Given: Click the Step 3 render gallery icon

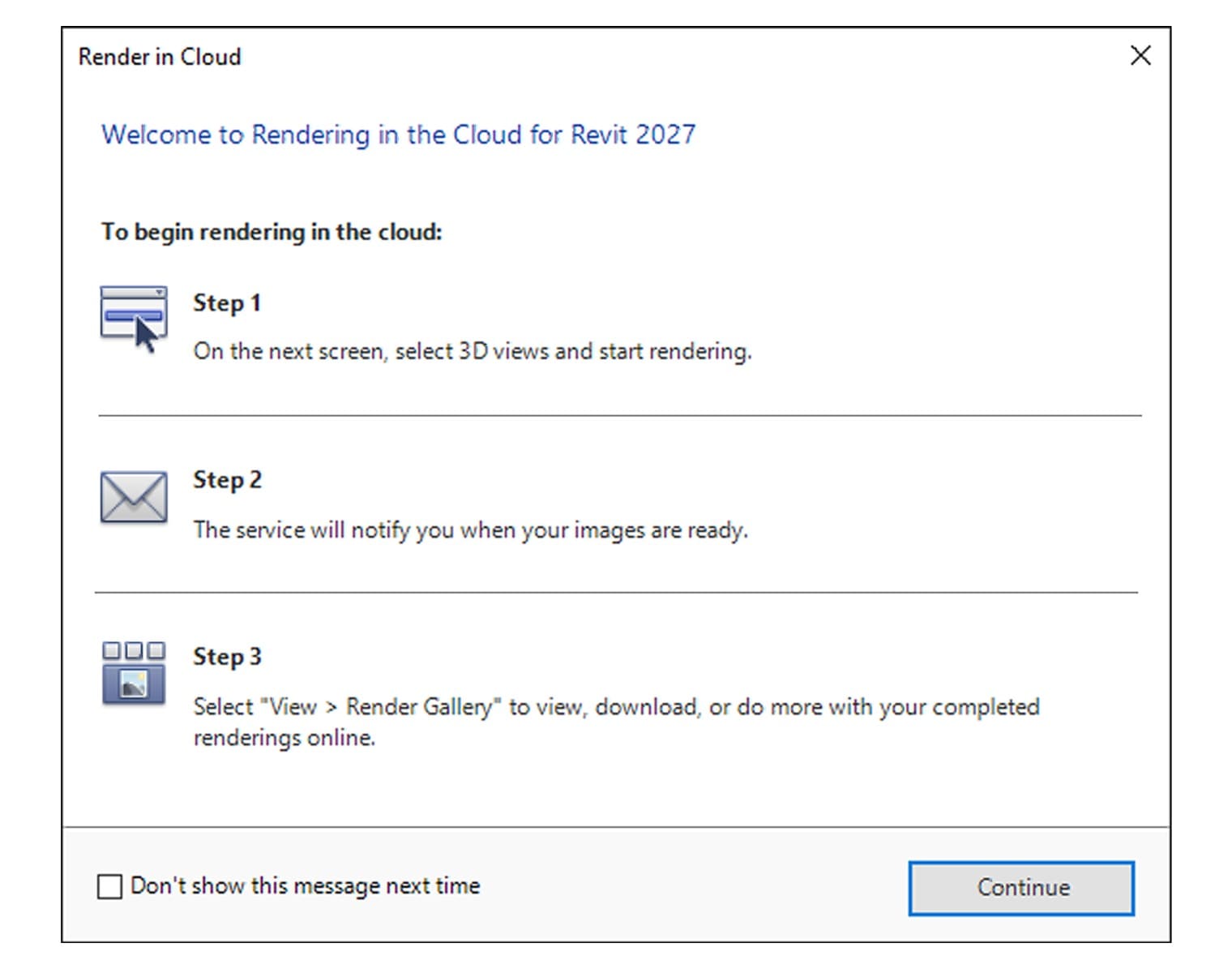Looking at the screenshot, I should point(134,673).
